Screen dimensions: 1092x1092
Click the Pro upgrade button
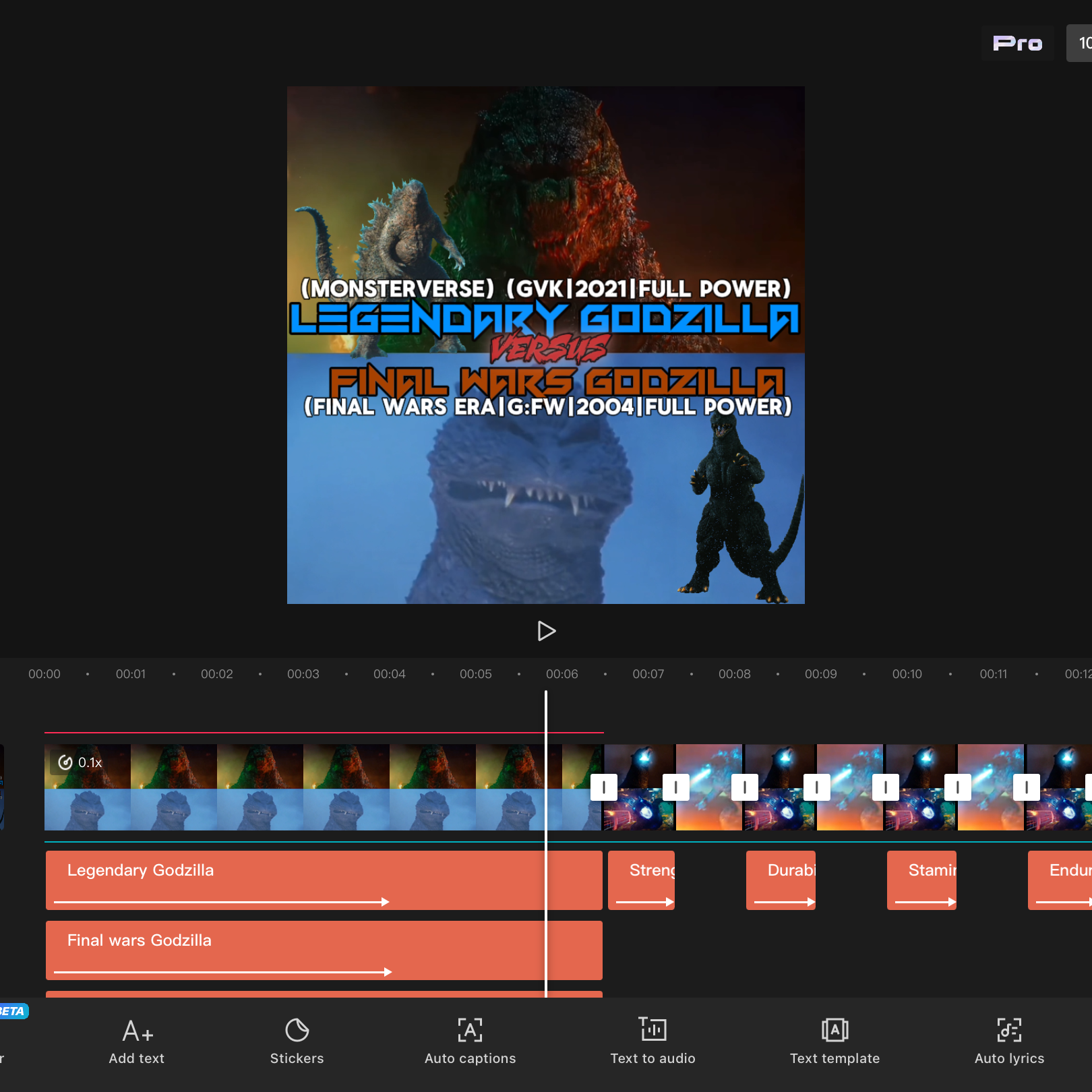tap(1017, 43)
